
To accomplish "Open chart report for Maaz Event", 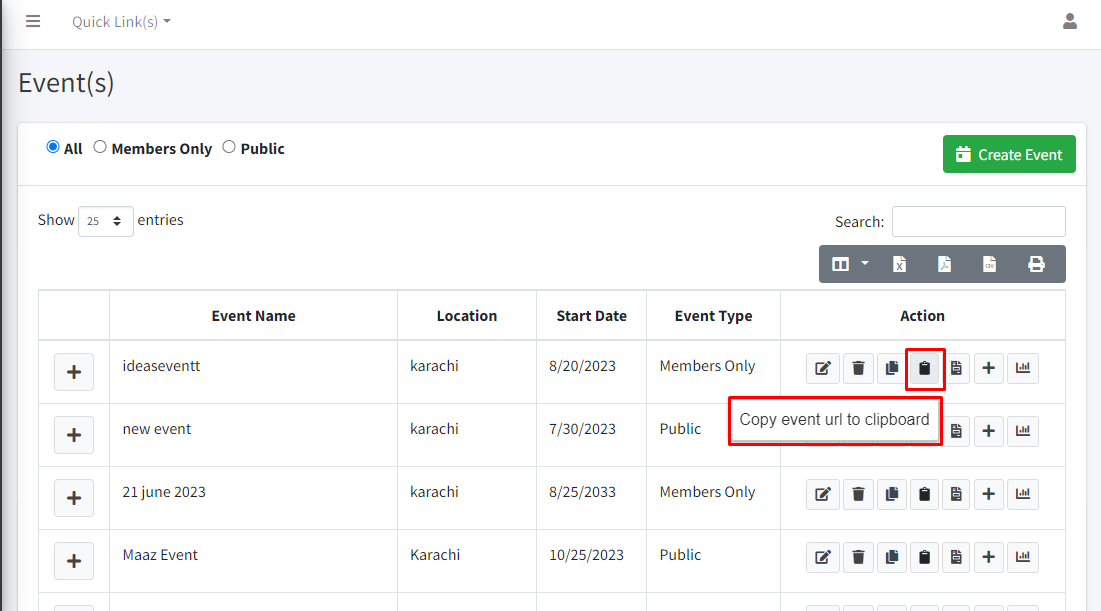I will (x=1022, y=557).
